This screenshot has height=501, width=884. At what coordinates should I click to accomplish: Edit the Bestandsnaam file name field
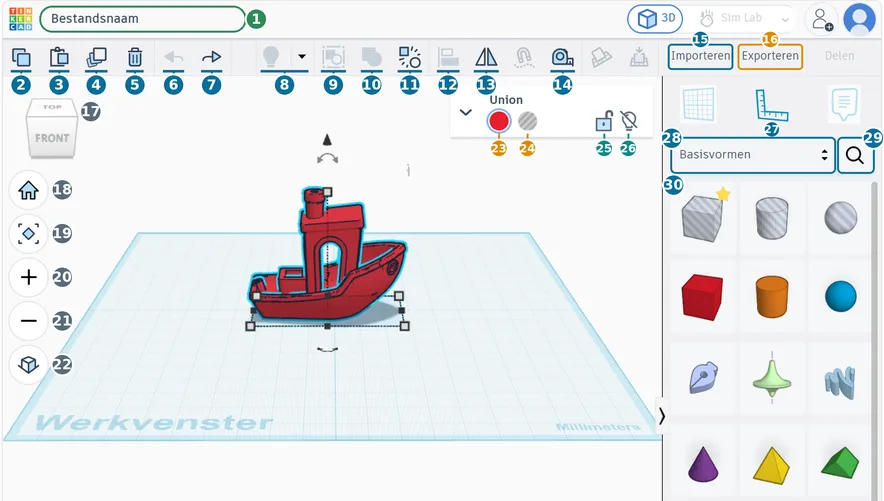coord(143,19)
